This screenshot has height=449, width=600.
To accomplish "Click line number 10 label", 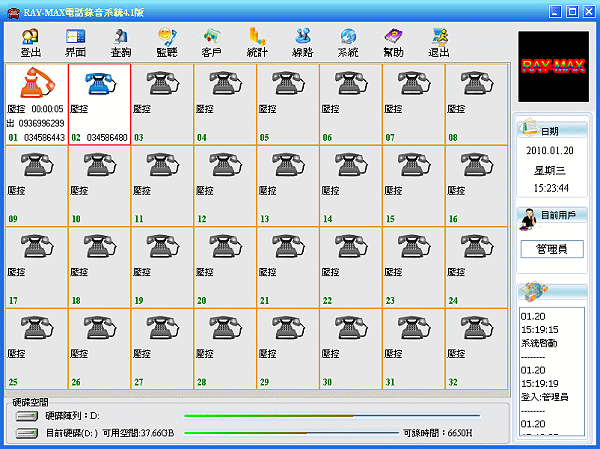I will [76, 219].
